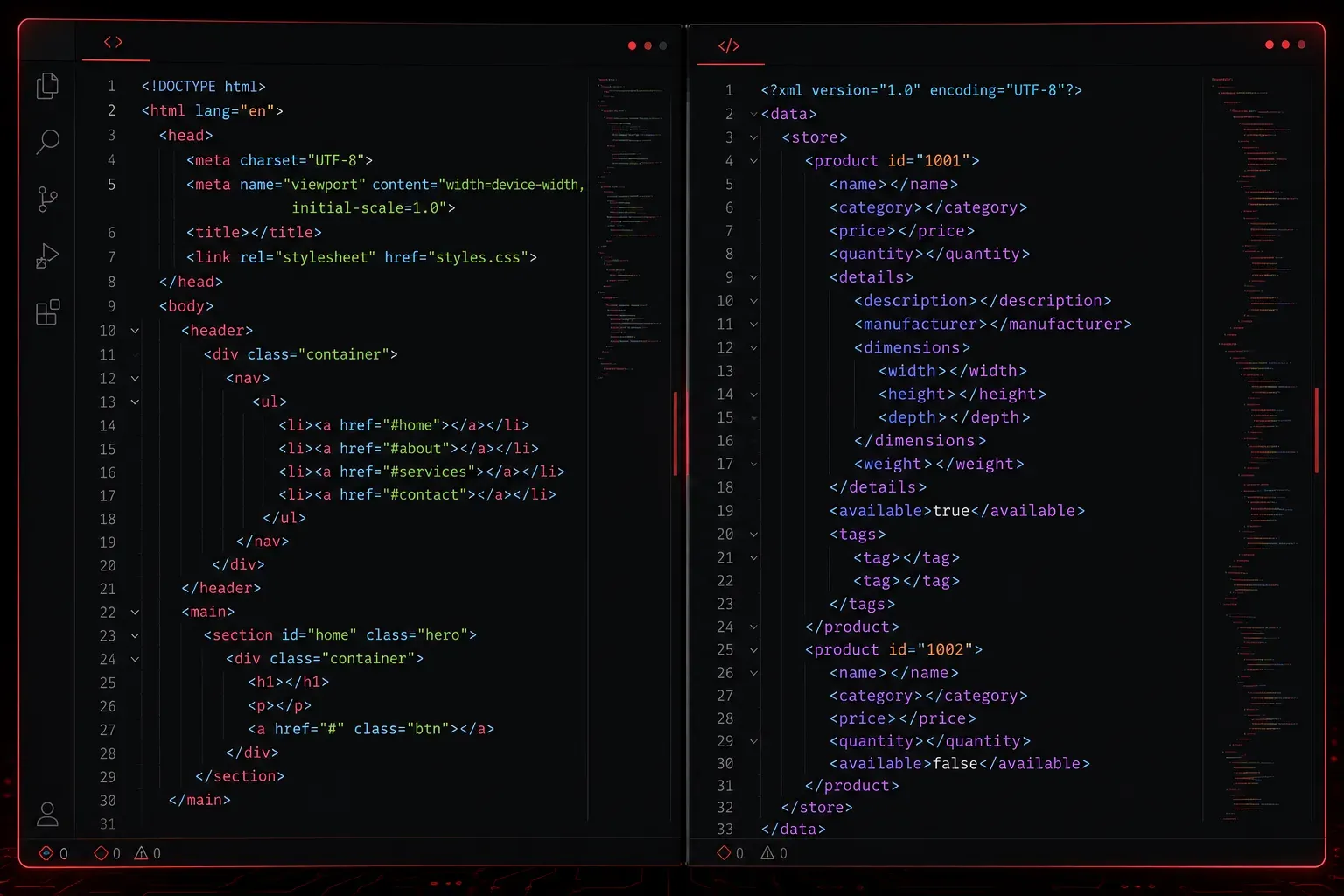Open the Run and Debug icon
Image resolution: width=1344 pixels, height=896 pixels.
pyautogui.click(x=47, y=255)
